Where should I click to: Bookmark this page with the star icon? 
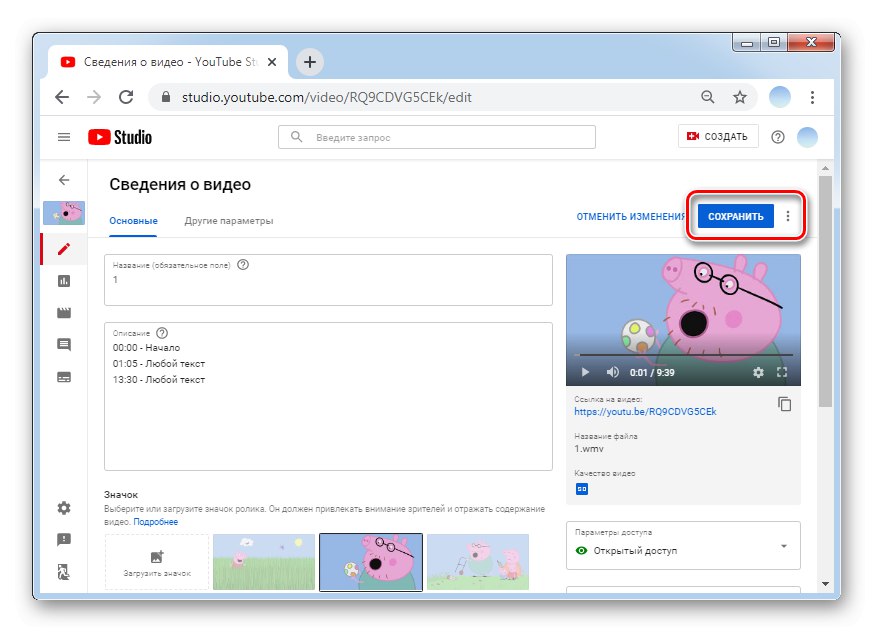(x=740, y=98)
